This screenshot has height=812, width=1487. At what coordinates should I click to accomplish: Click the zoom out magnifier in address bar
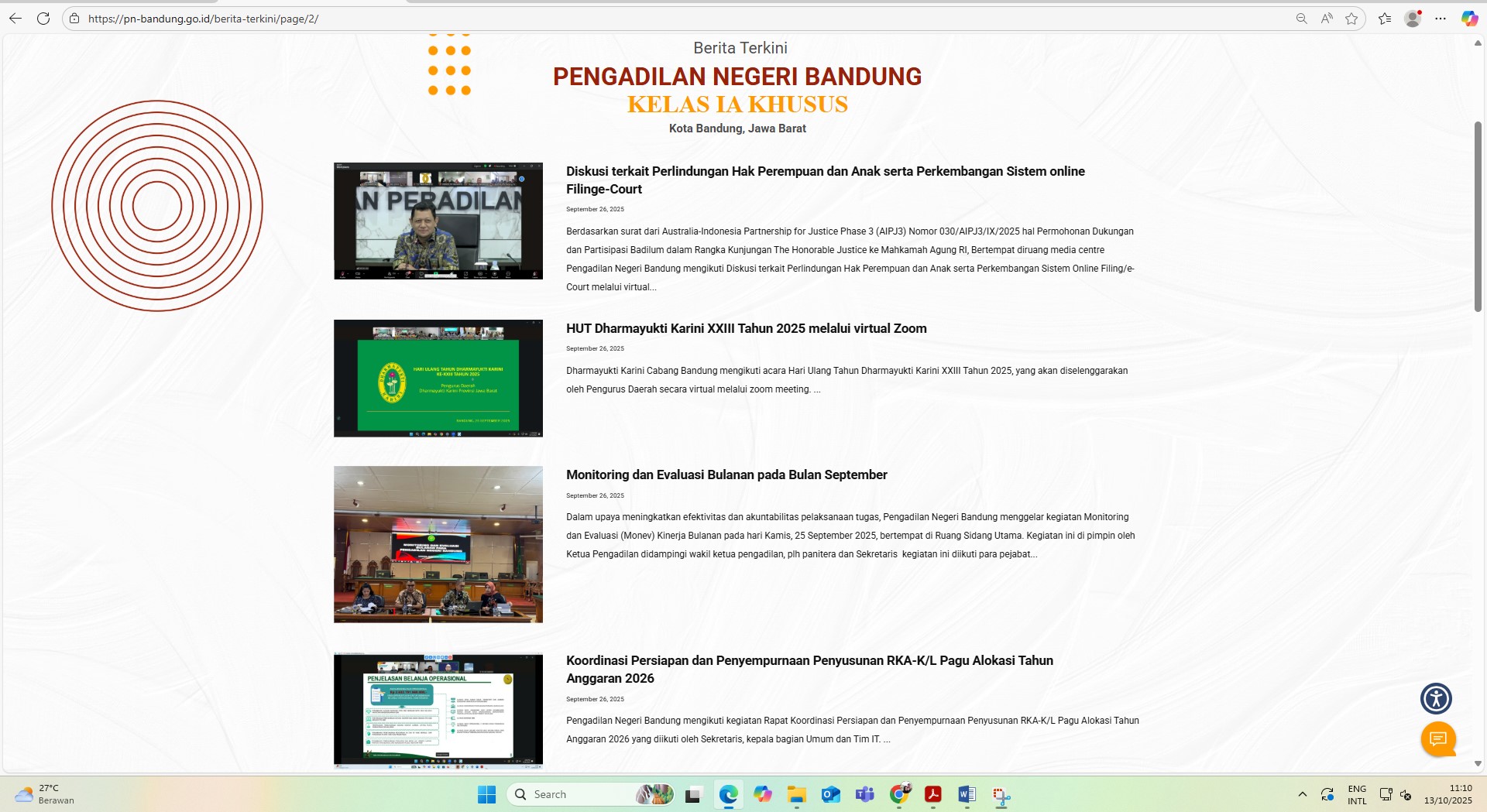pyautogui.click(x=1302, y=19)
